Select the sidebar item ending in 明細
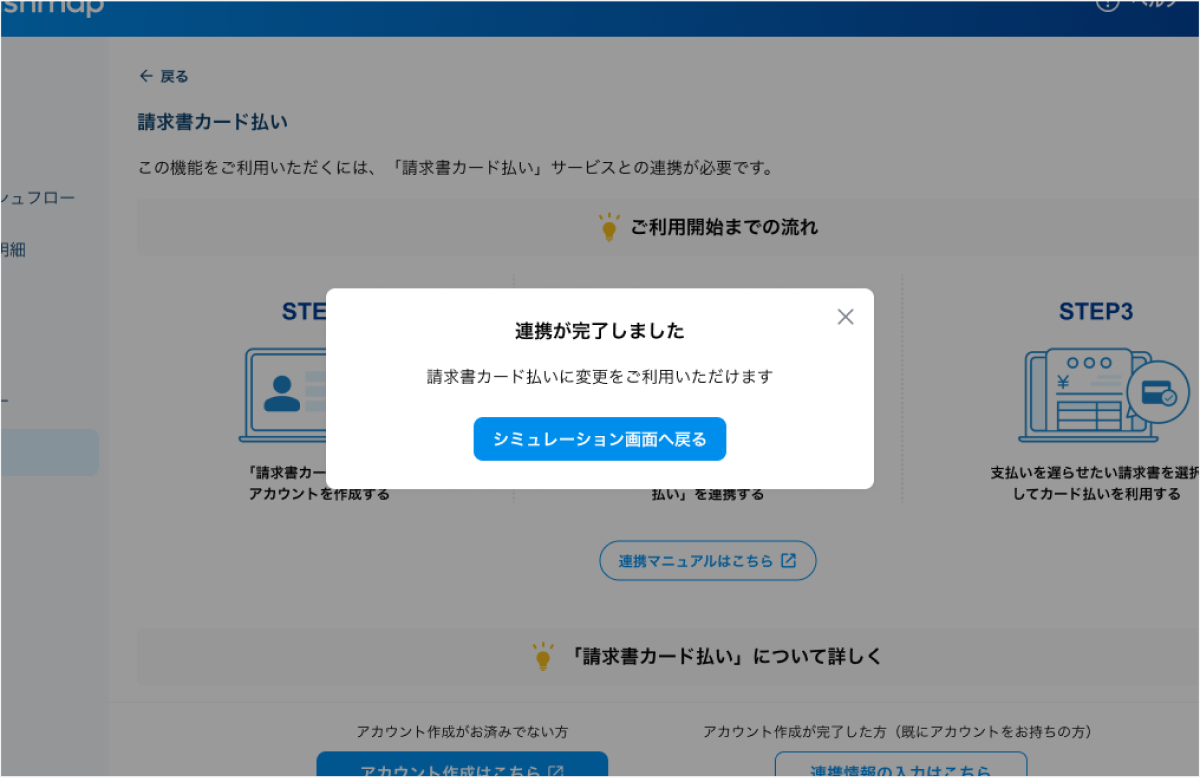Screen dimensions: 1200x778 pos(14,250)
